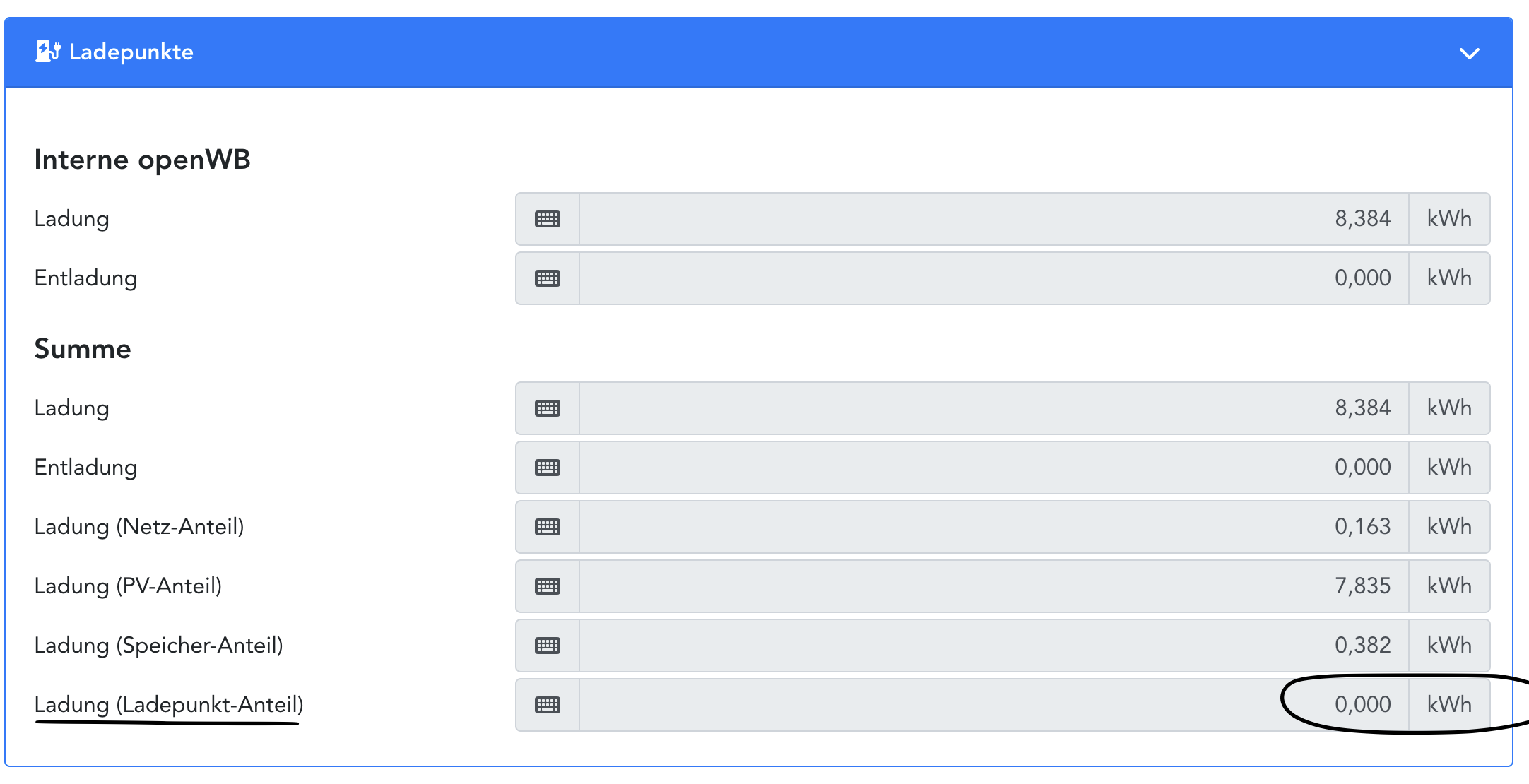The height and width of the screenshot is (784, 1529).
Task: Click the Speicher-Anteil 0,382 value field
Action: (993, 646)
